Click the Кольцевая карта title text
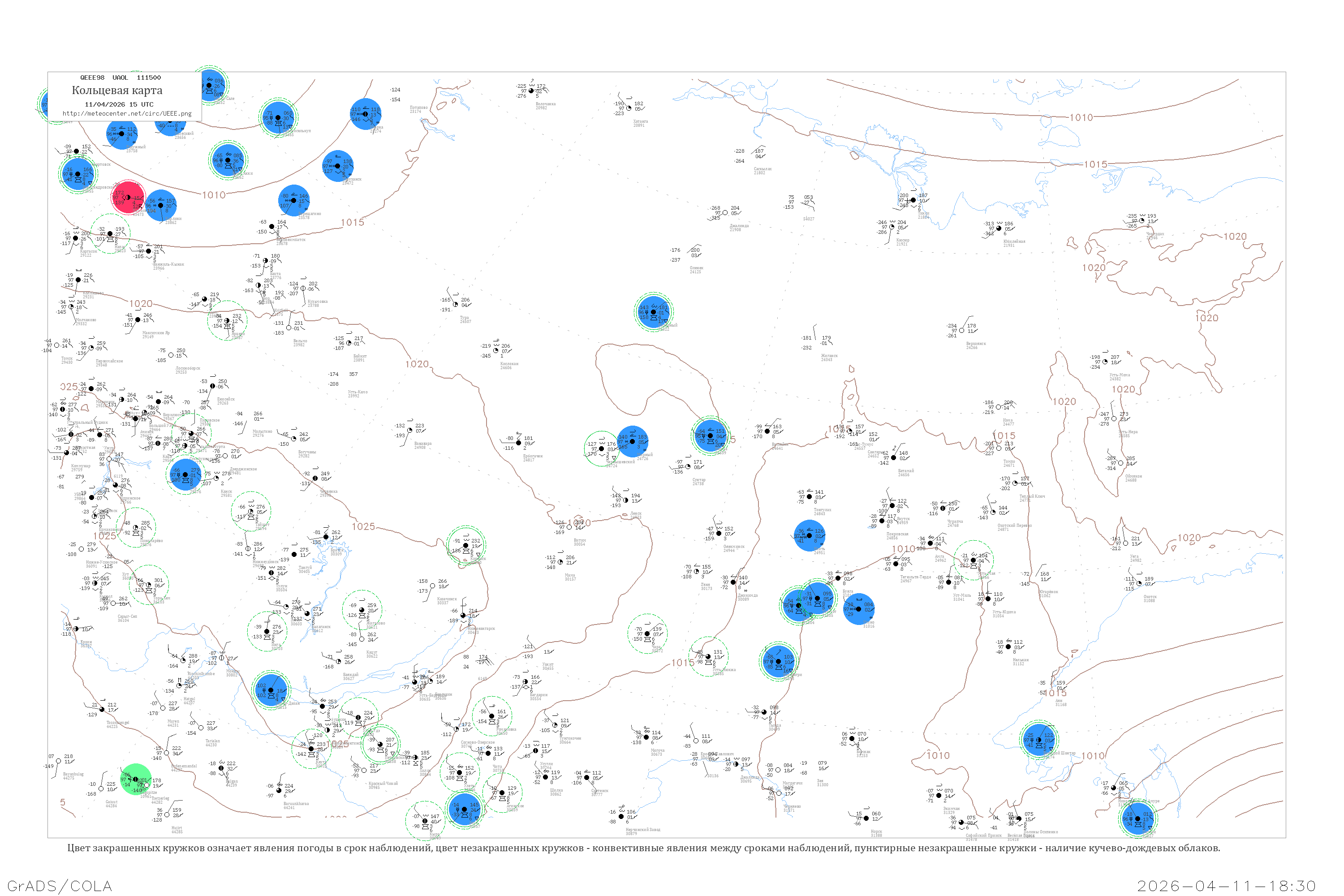Viewport: 1344px width, 896px height. (117, 90)
